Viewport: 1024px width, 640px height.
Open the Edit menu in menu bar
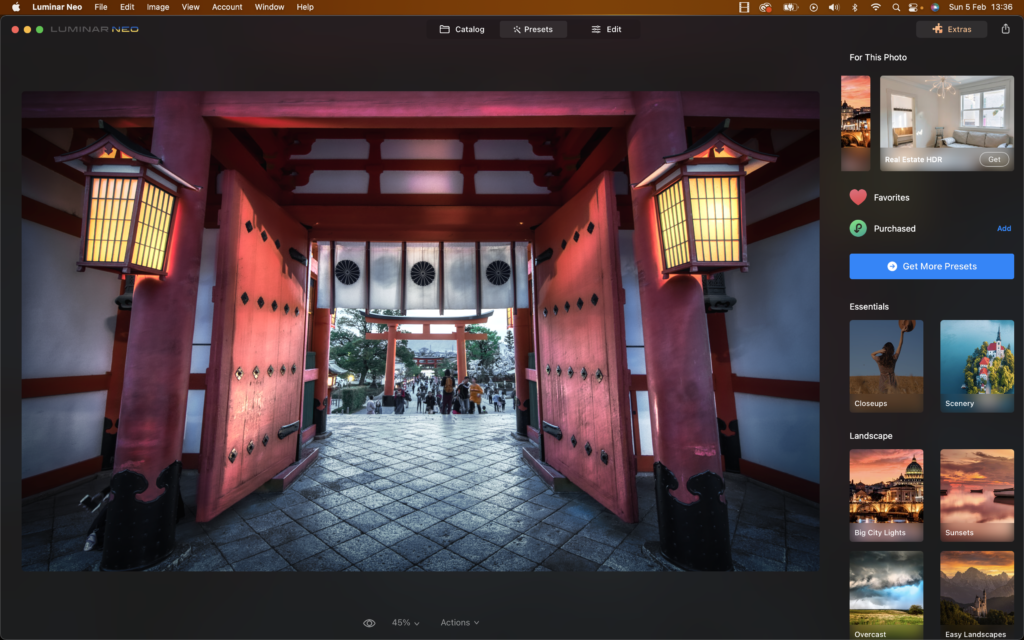point(127,7)
